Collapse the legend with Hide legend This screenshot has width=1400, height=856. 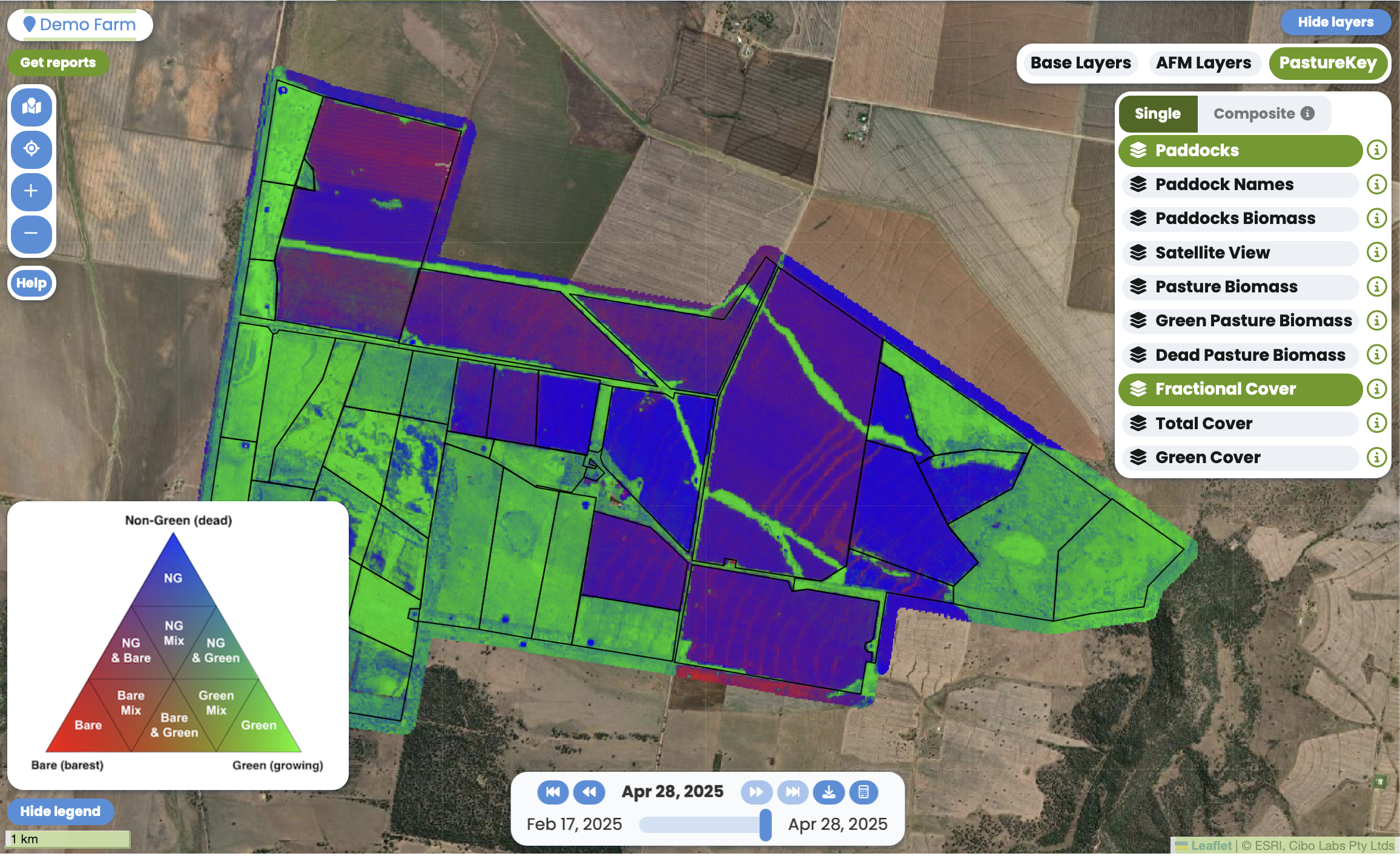(x=60, y=812)
